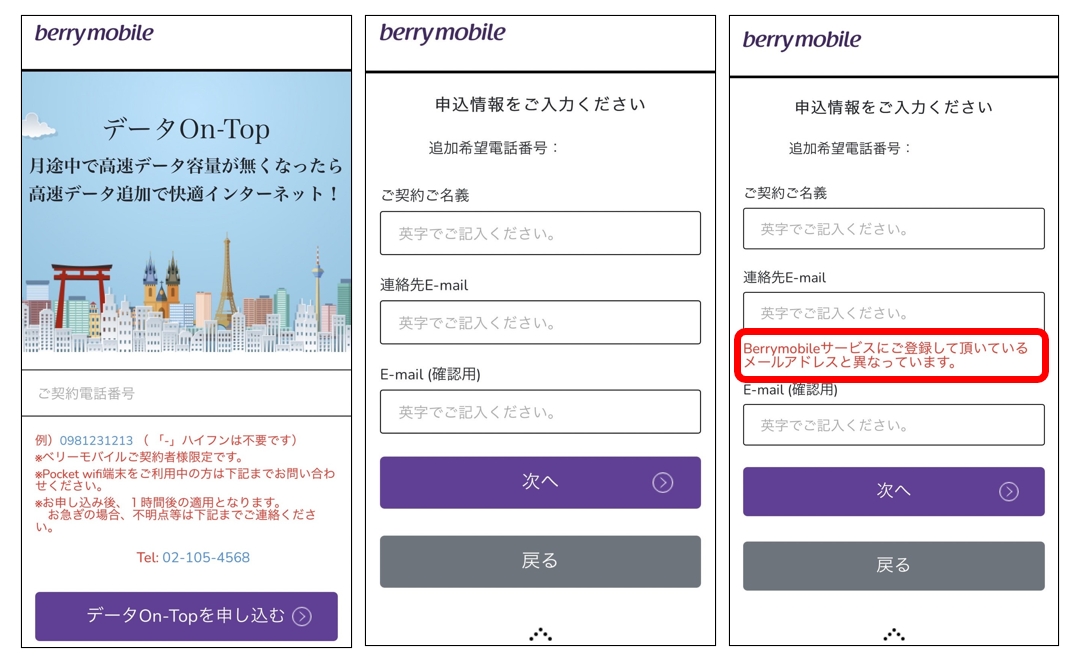Click dotted triangle icon at right screen bottom
The width and height of the screenshot is (1083, 659).
894,633
